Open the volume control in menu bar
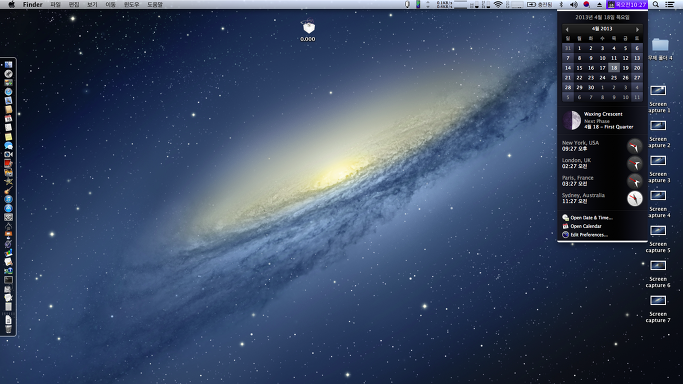The image size is (683, 384). pos(574,4)
